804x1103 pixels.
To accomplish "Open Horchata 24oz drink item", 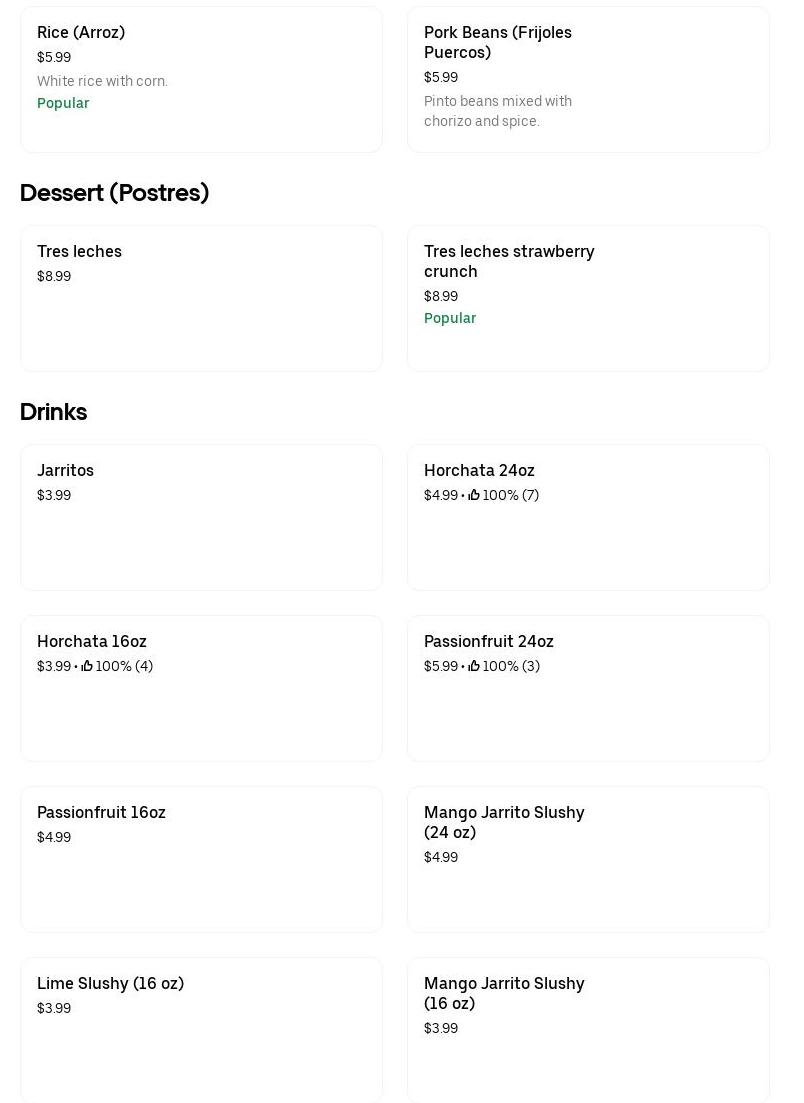I will (x=588, y=530).
